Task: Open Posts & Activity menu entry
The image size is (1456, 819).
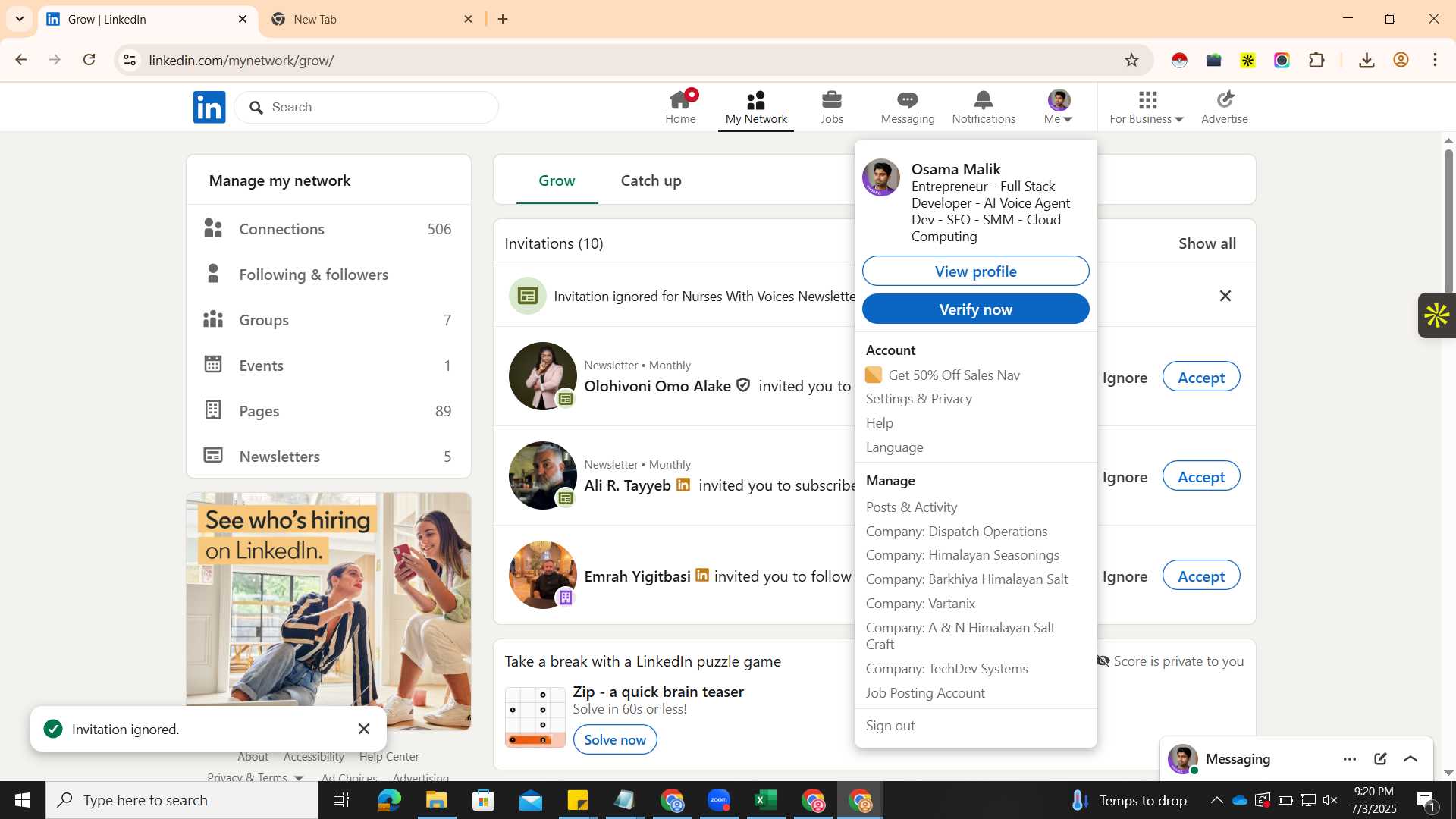Action: [x=911, y=507]
